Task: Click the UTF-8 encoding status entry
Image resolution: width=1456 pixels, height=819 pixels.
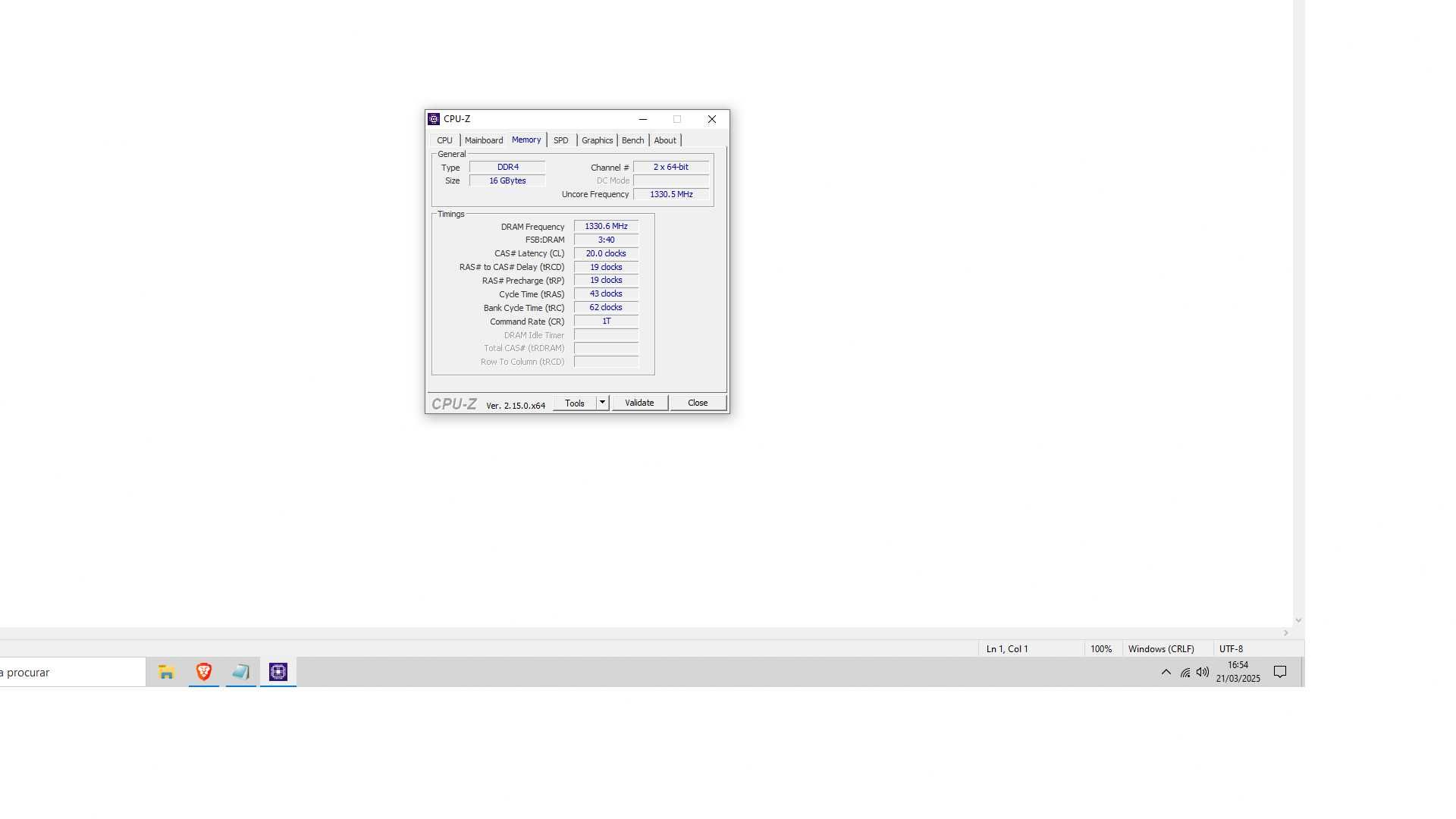Action: coord(1231,649)
